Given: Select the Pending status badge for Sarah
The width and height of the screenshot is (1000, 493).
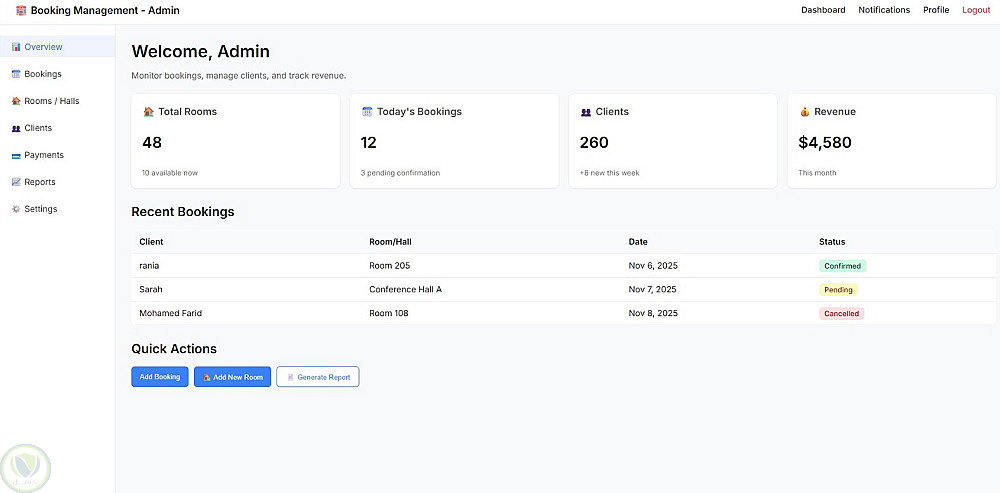Looking at the screenshot, I should [838, 290].
